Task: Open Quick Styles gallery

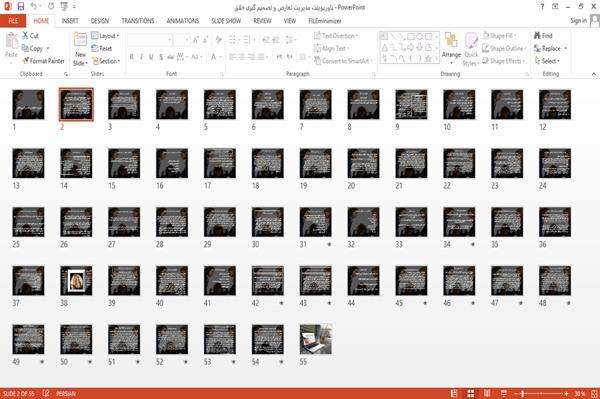Action: click(471, 49)
